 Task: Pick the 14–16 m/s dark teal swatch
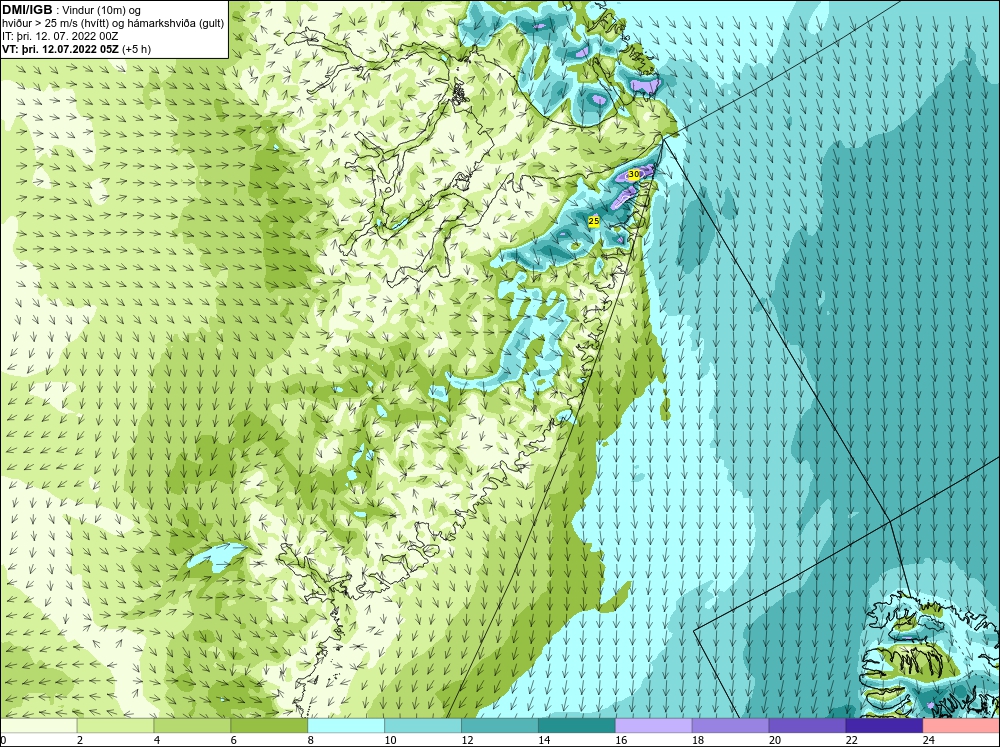point(577,726)
